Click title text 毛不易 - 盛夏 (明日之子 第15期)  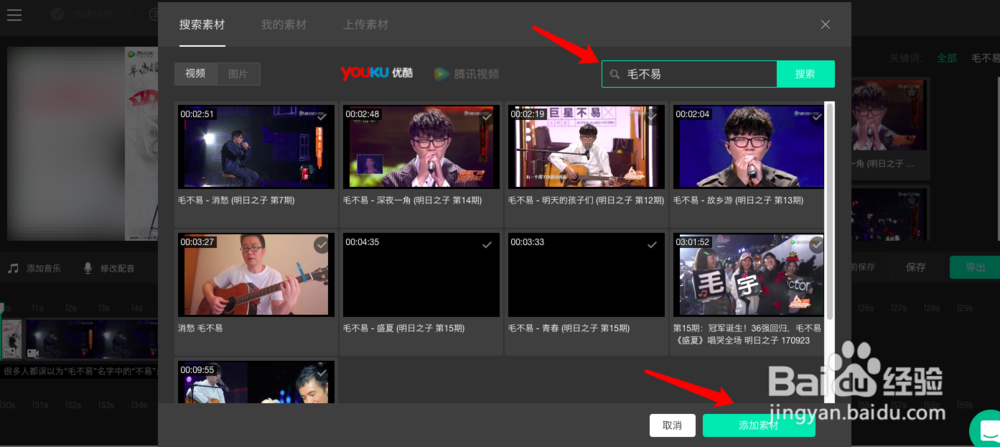coord(404,328)
